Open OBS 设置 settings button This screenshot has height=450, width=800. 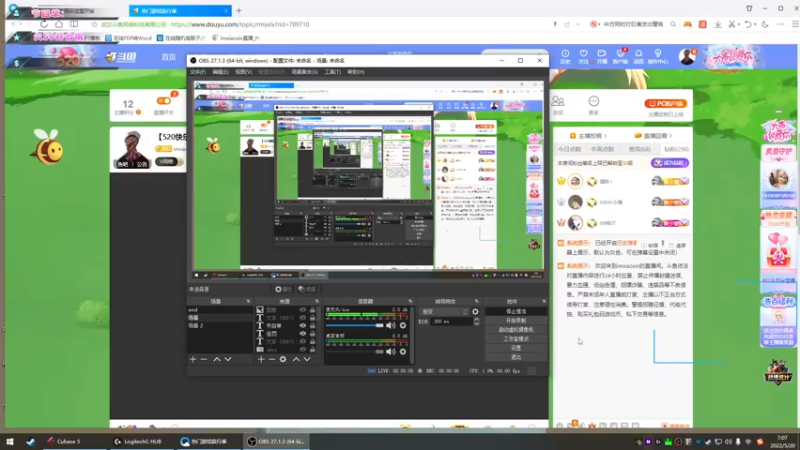point(516,348)
